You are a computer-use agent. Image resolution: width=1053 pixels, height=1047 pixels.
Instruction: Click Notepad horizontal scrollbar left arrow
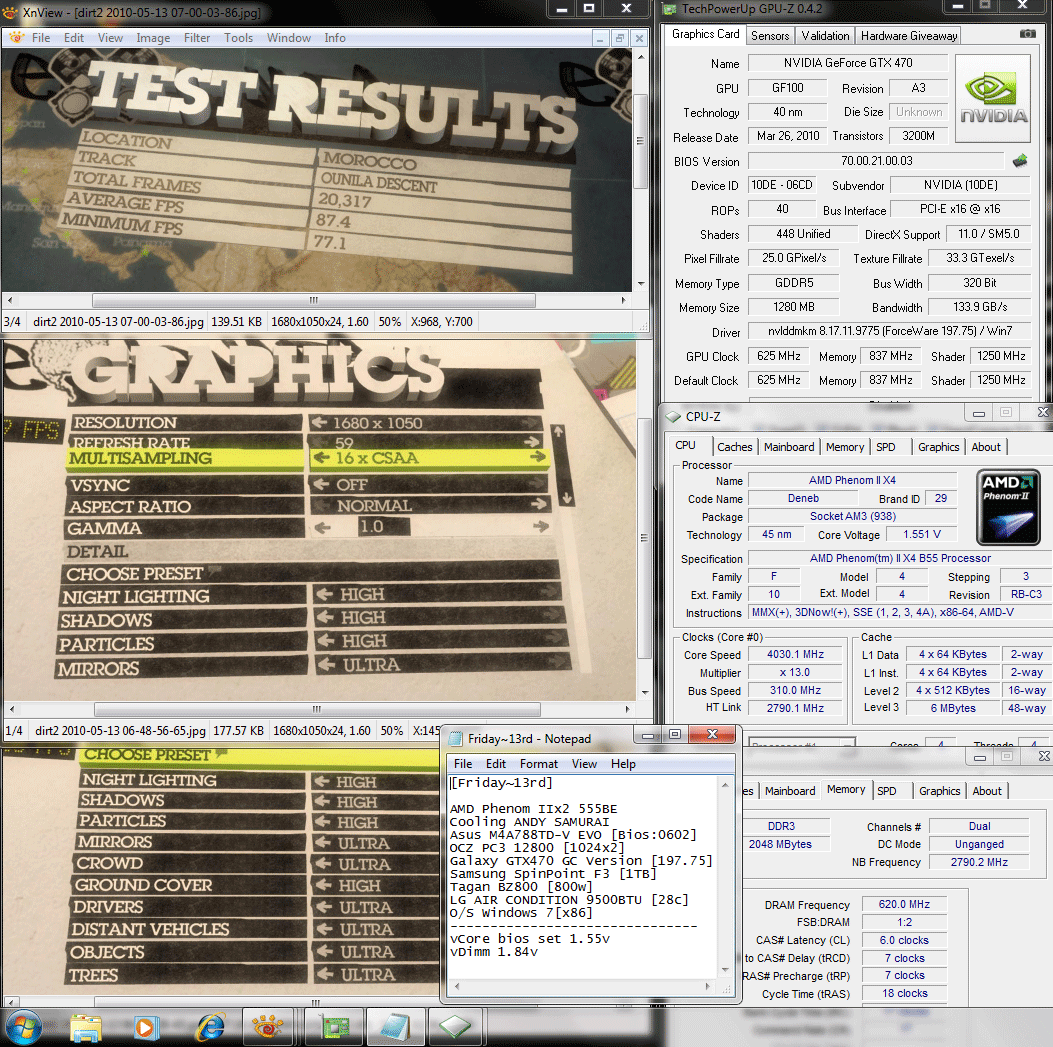pyautogui.click(x=457, y=987)
